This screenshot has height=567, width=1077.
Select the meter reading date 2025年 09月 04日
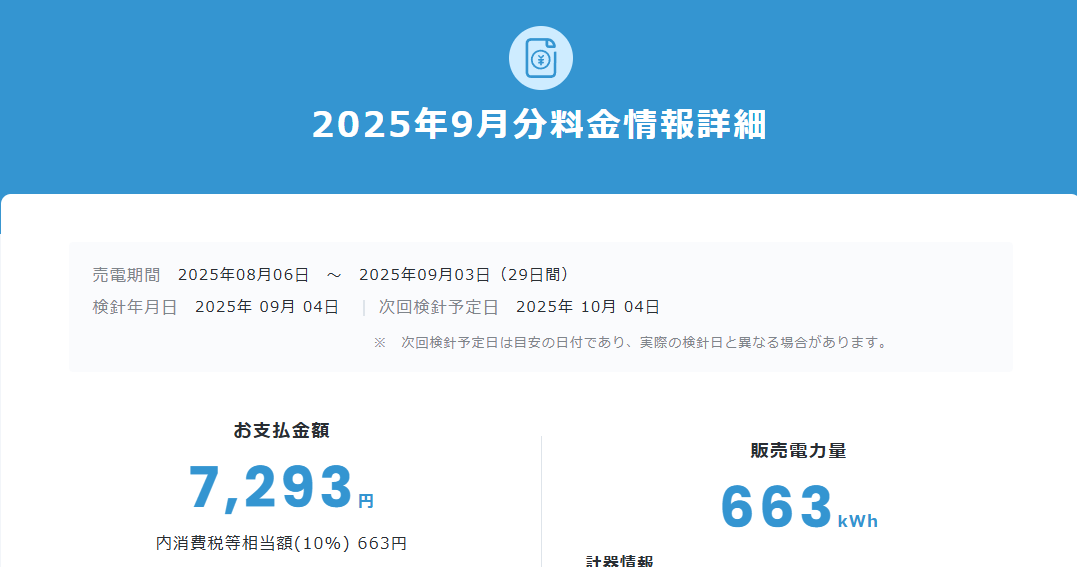click(267, 307)
